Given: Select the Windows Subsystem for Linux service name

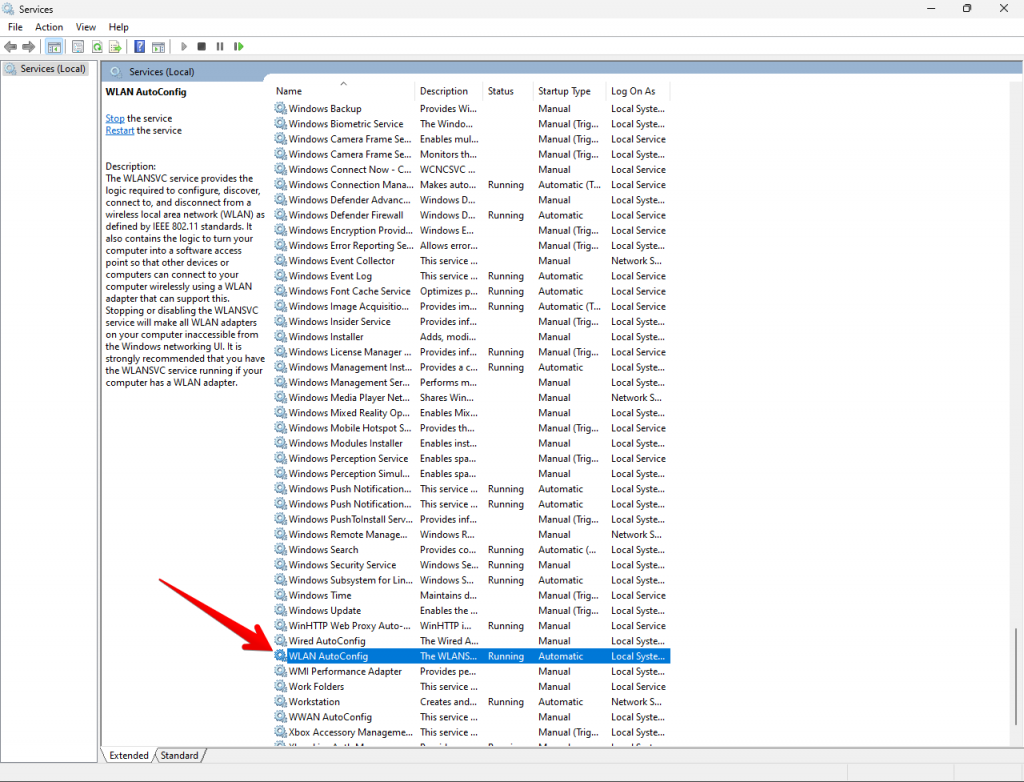Looking at the screenshot, I should 351,580.
